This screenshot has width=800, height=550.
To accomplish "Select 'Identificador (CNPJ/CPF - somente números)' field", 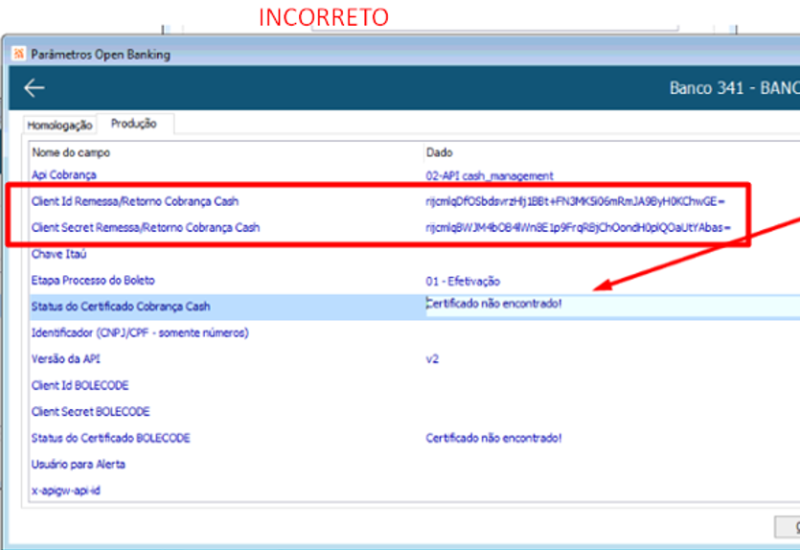I will 140,333.
